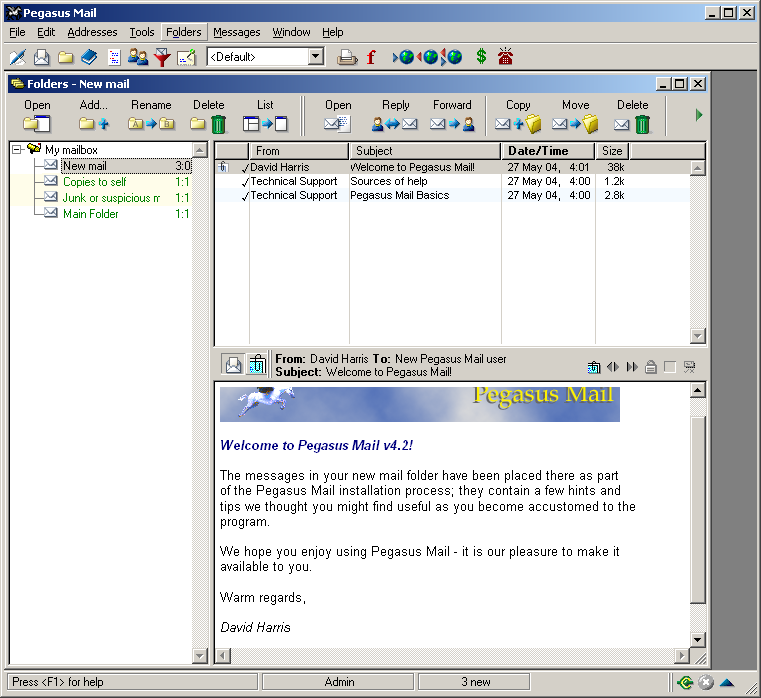
Task: Click the notepad with pencil toolbar icon
Action: pos(187,57)
